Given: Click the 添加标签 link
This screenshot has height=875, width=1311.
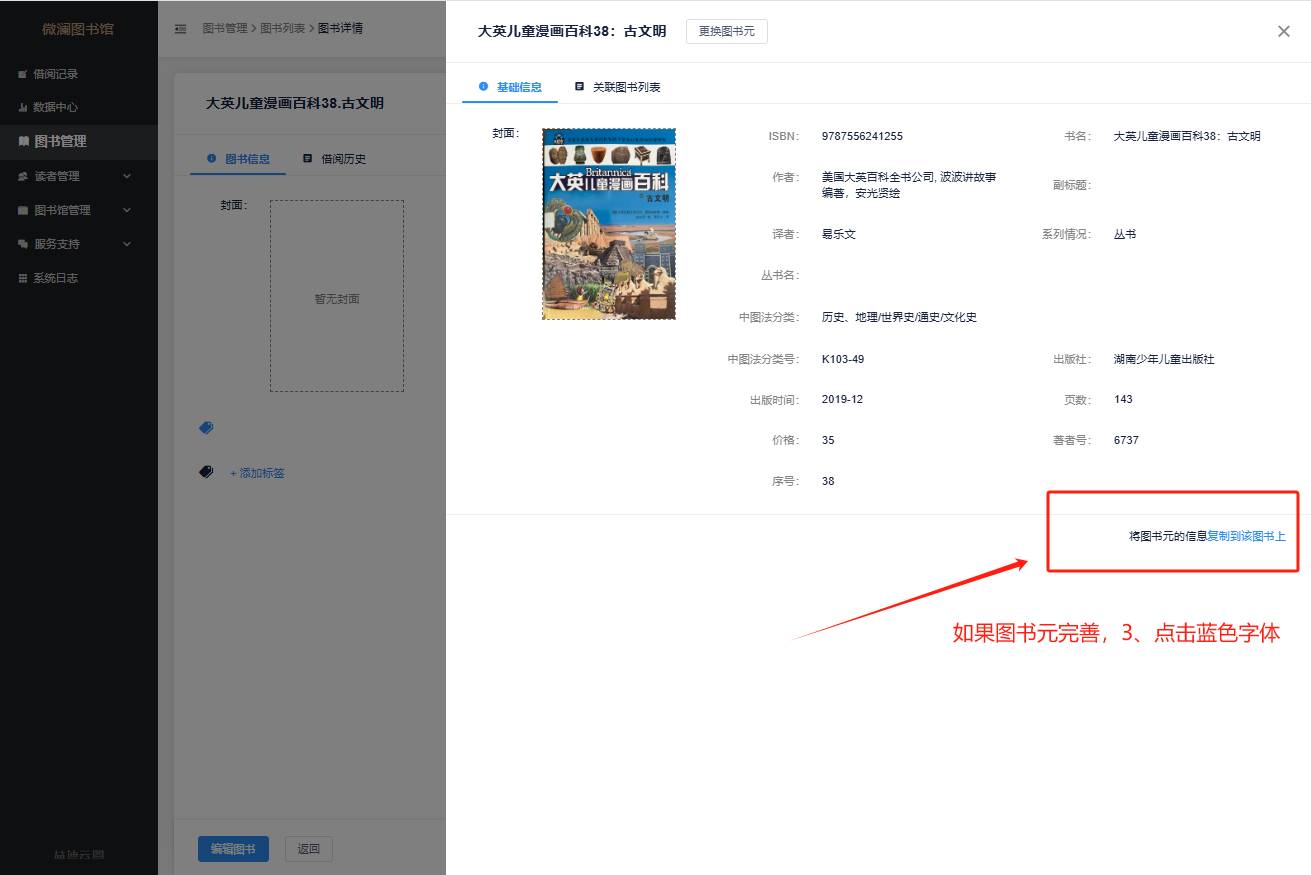Looking at the screenshot, I should click(258, 473).
